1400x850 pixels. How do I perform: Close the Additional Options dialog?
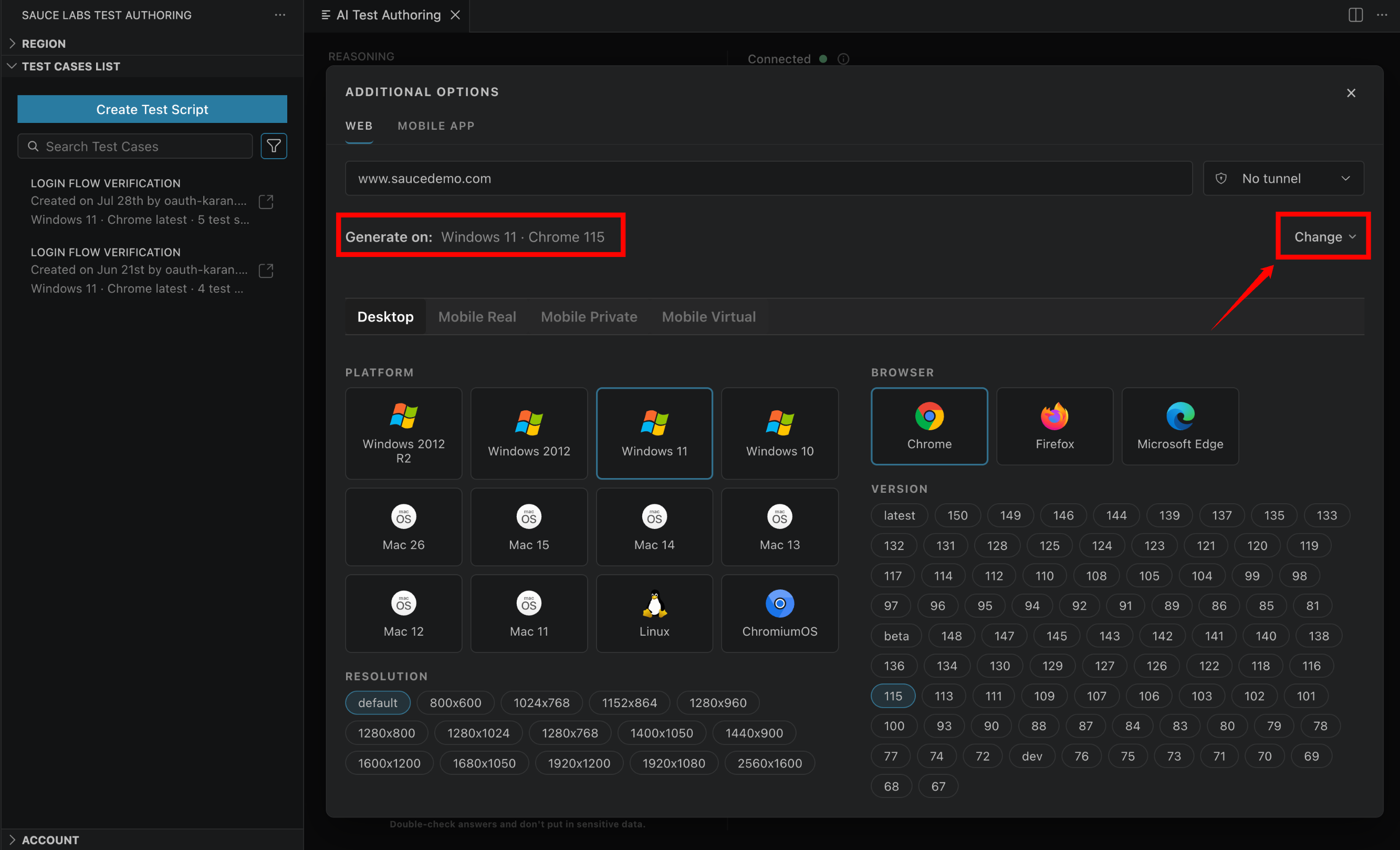click(x=1351, y=92)
